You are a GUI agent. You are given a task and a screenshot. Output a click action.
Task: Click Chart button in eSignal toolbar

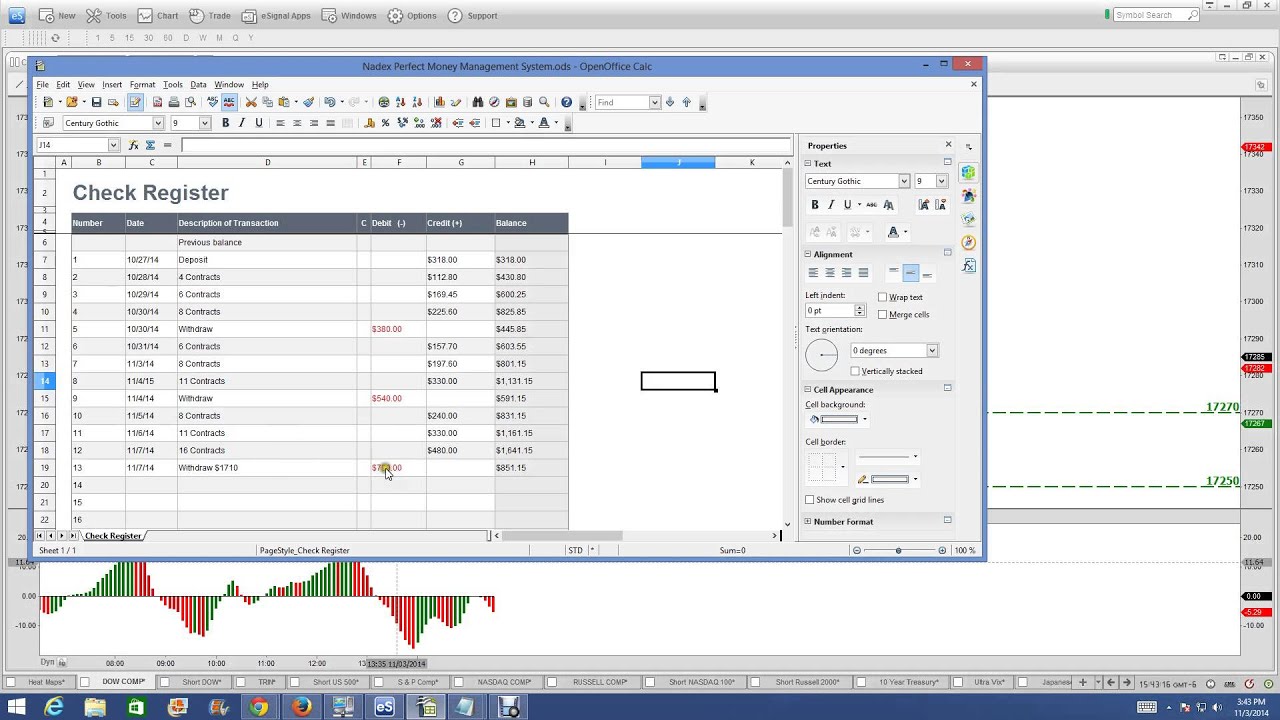click(157, 15)
